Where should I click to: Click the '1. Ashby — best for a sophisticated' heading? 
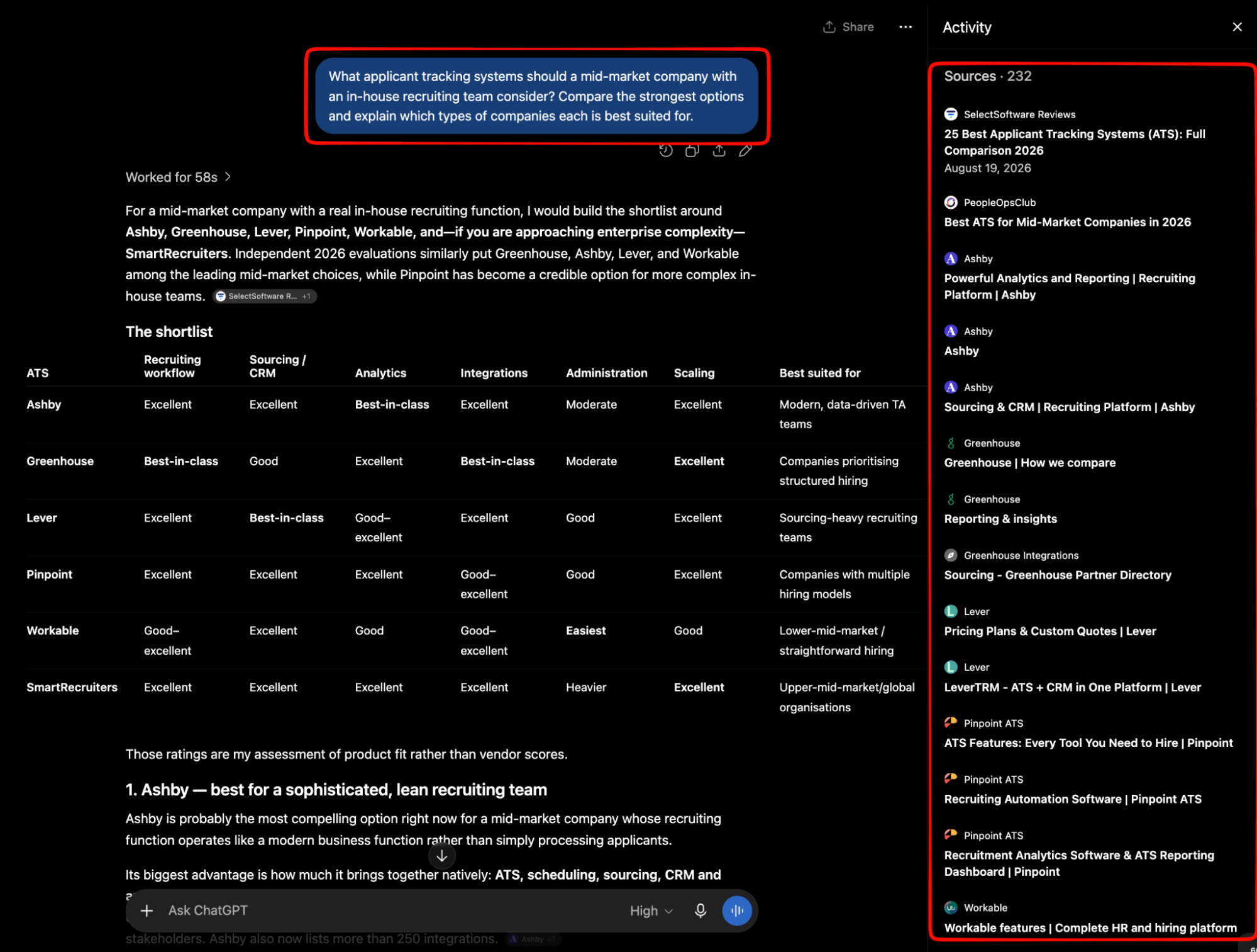336,790
